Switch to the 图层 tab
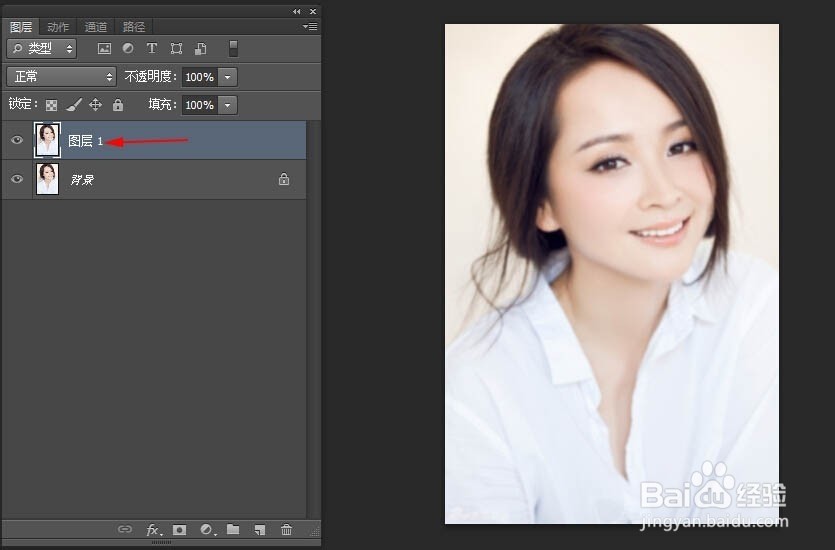835x550 pixels. 21,27
